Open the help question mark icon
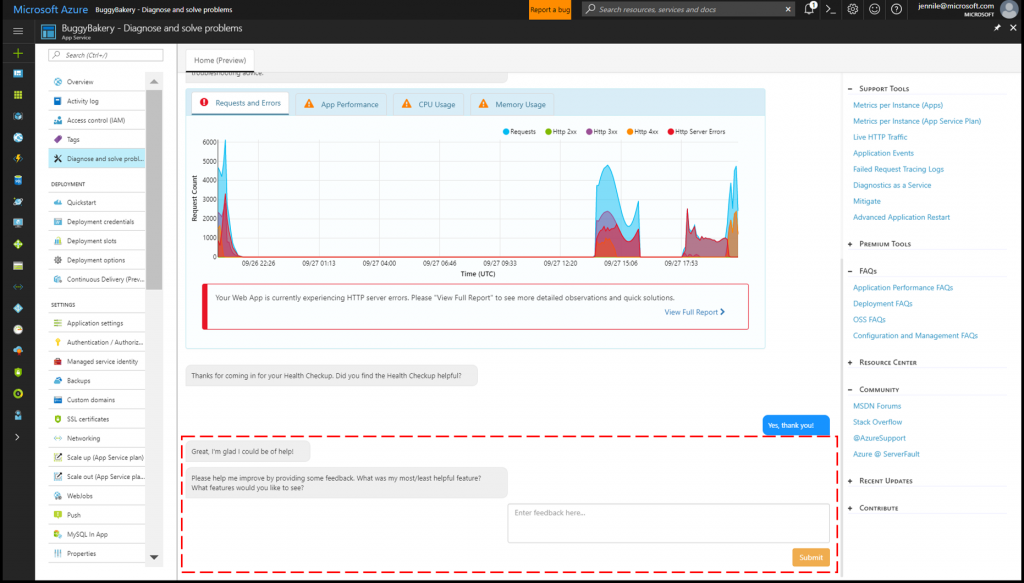 pyautogui.click(x=897, y=9)
